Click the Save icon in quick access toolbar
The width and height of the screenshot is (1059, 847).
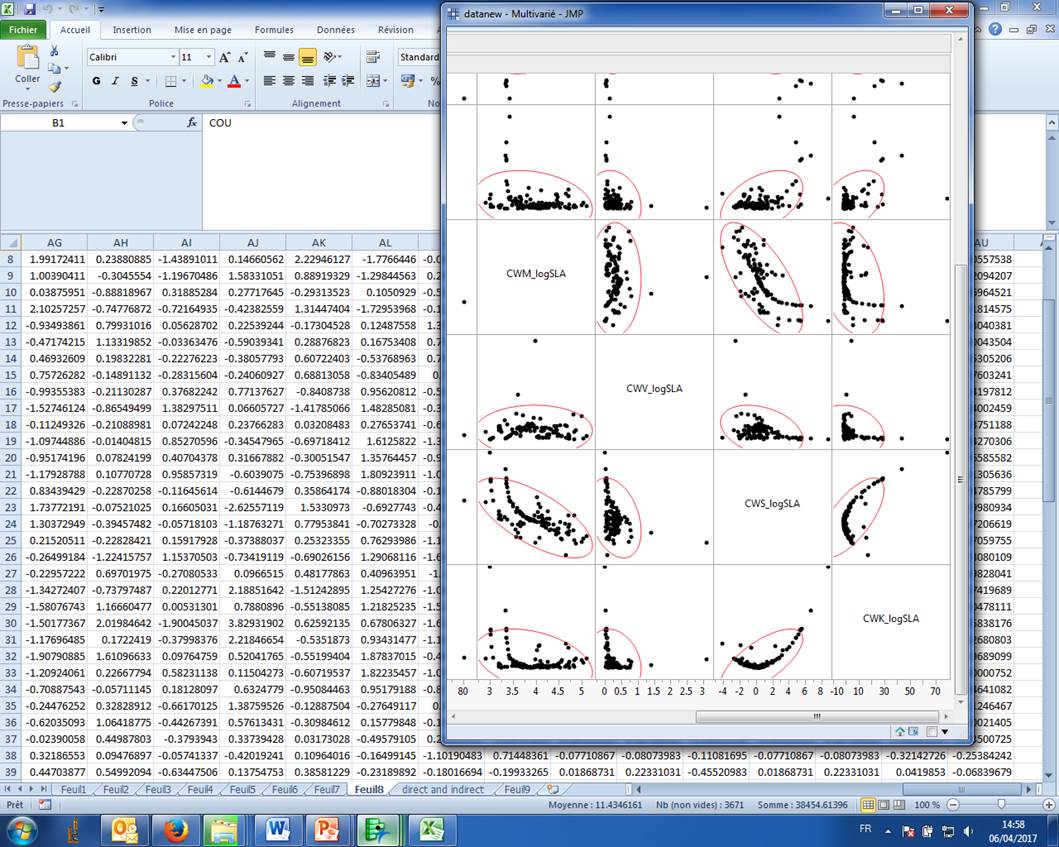pos(29,8)
